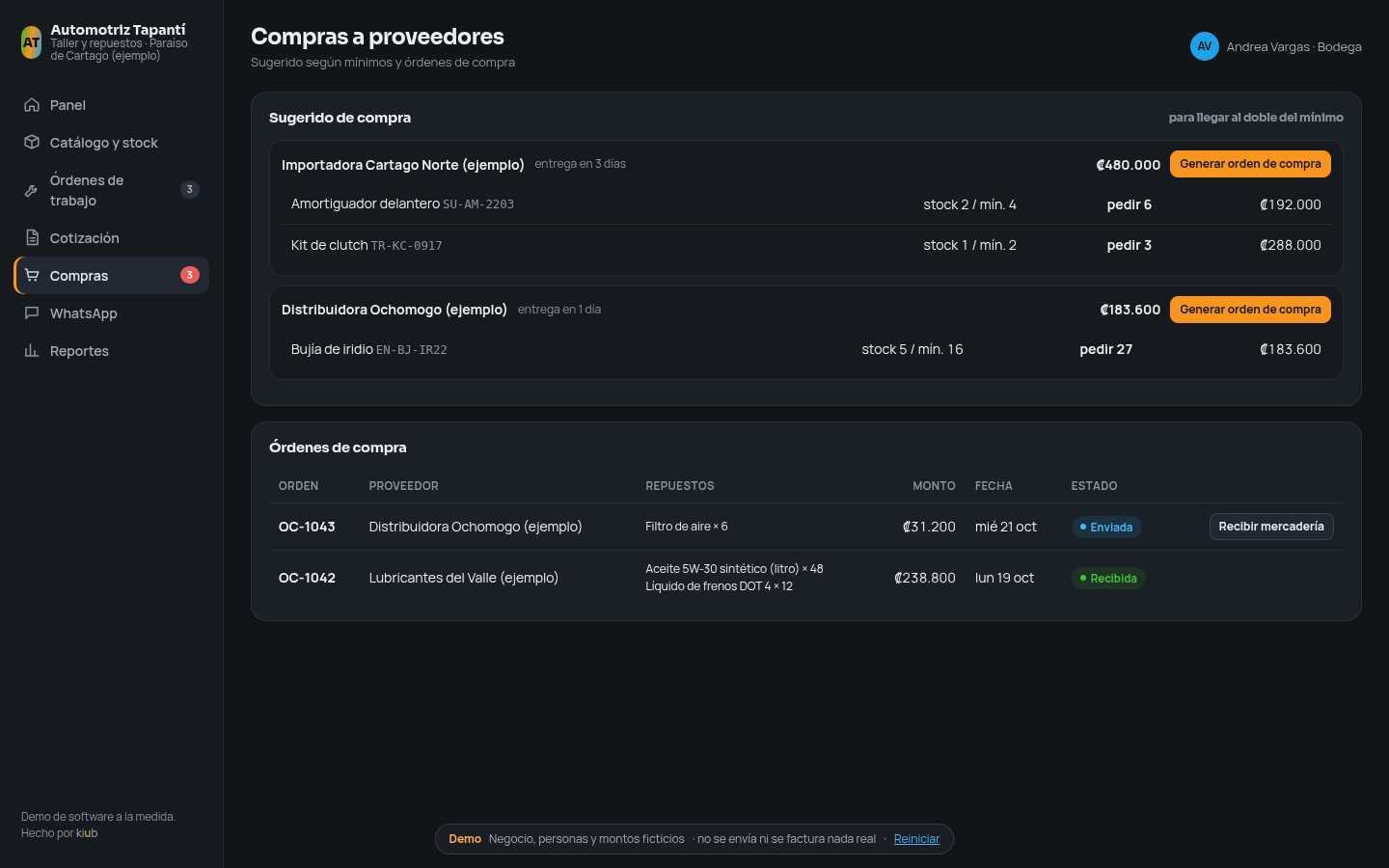Open the WhatsApp section

112,313
